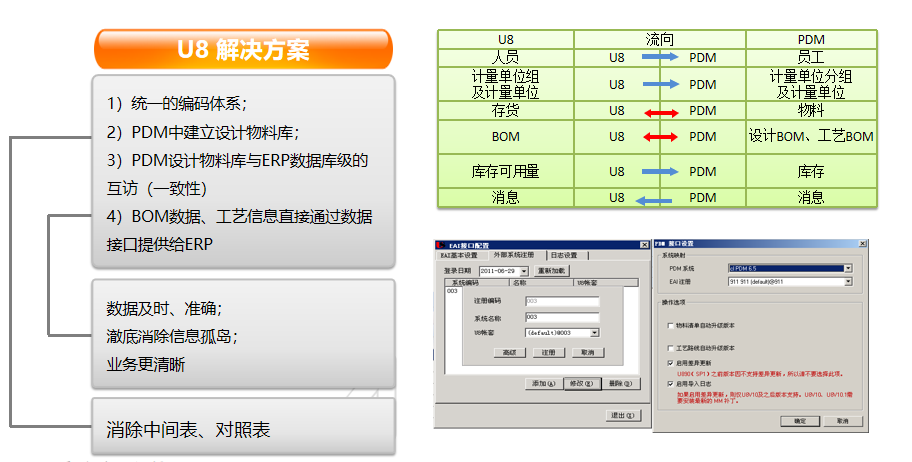Open the U8帐套 dropdown arrow
This screenshot has width=912, height=462.
pyautogui.click(x=594, y=333)
